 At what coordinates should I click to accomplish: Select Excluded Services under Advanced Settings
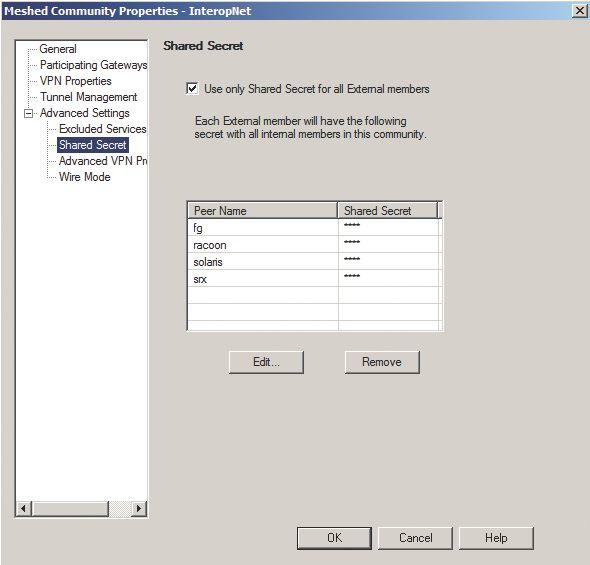point(102,129)
